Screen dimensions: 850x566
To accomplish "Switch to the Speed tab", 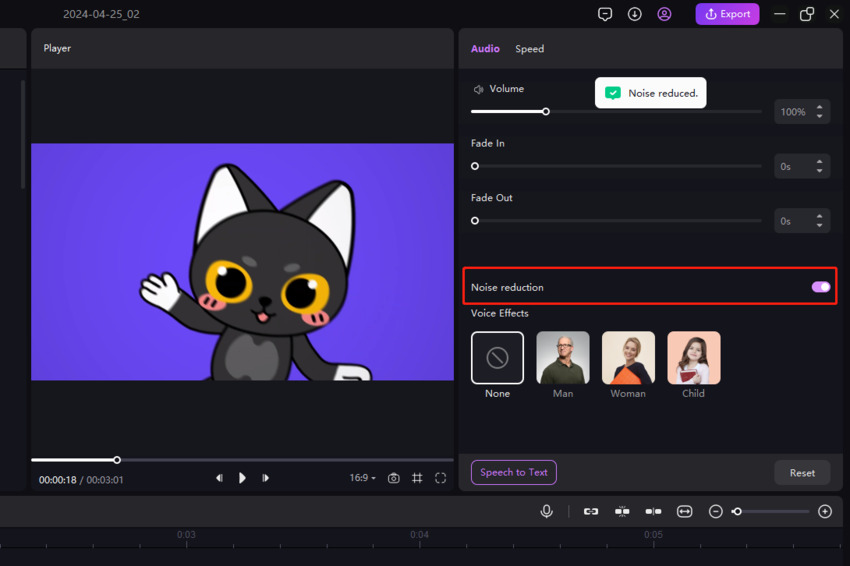I will [x=529, y=49].
